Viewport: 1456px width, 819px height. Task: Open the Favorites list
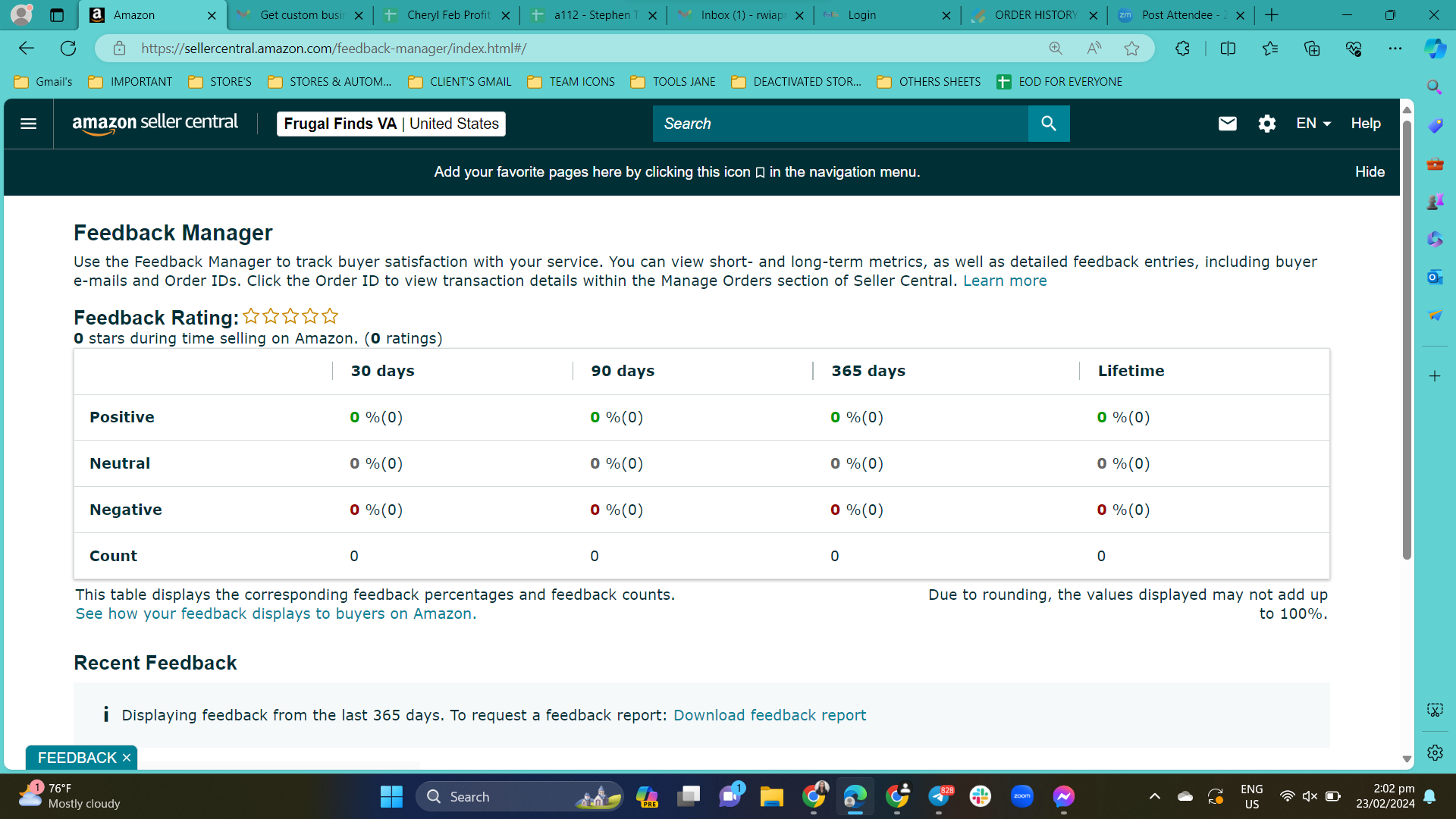pyautogui.click(x=1270, y=49)
